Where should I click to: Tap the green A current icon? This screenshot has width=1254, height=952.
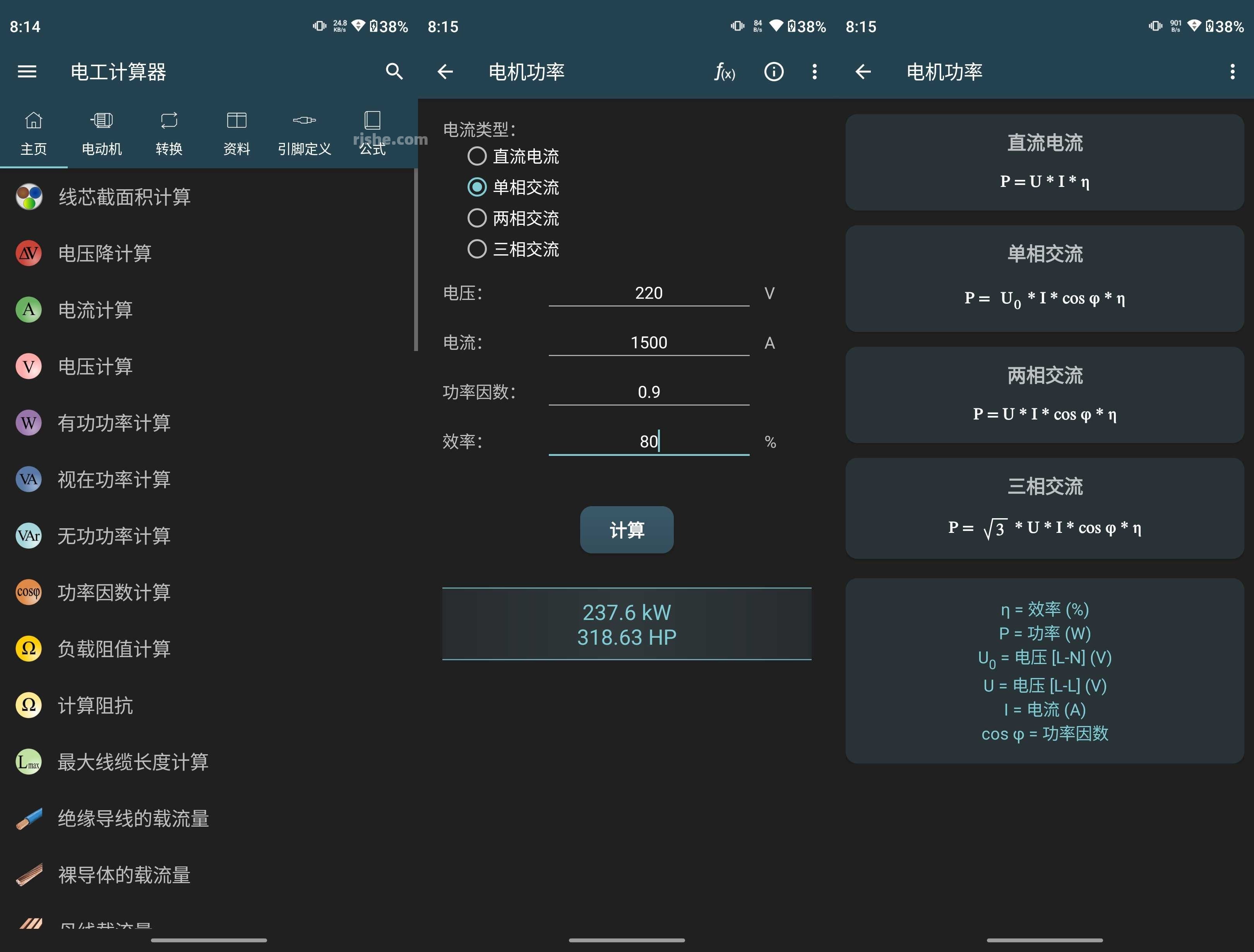(x=28, y=310)
